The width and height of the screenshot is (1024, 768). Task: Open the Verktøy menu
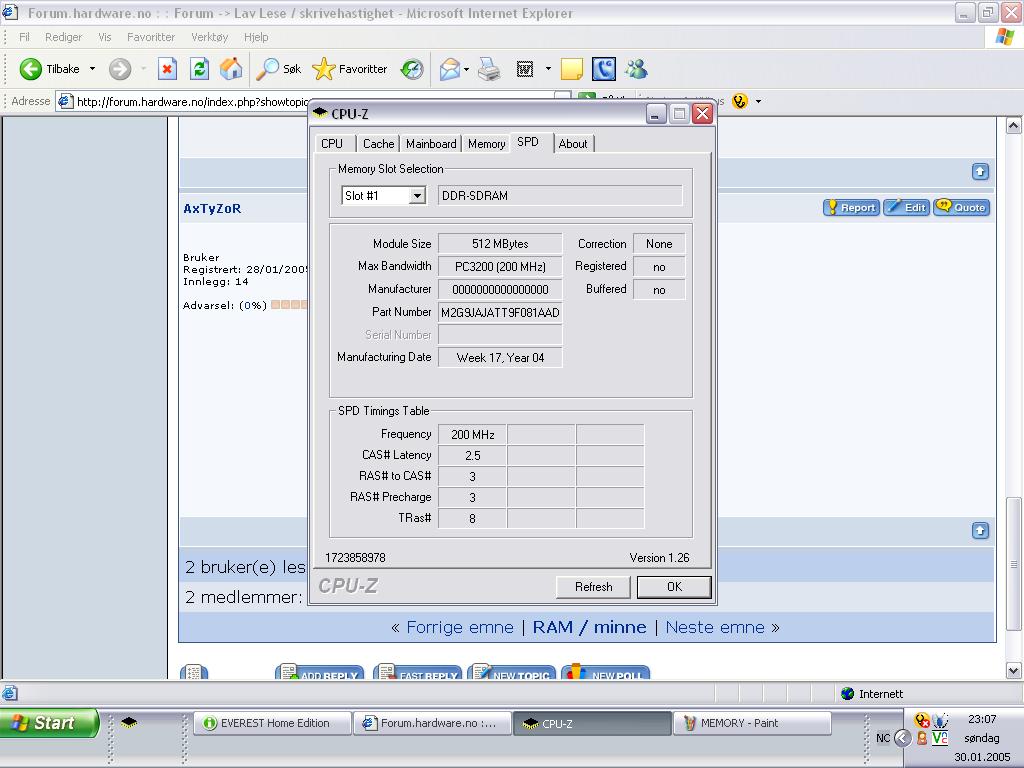pyautogui.click(x=210, y=37)
